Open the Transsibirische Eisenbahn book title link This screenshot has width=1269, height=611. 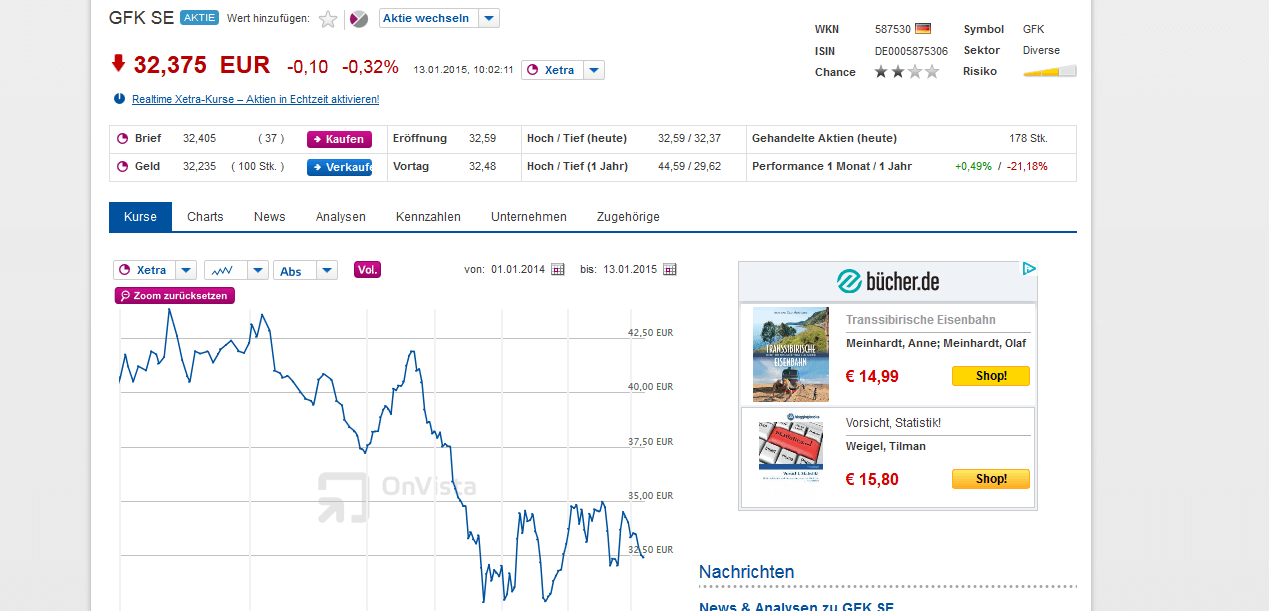click(921, 320)
